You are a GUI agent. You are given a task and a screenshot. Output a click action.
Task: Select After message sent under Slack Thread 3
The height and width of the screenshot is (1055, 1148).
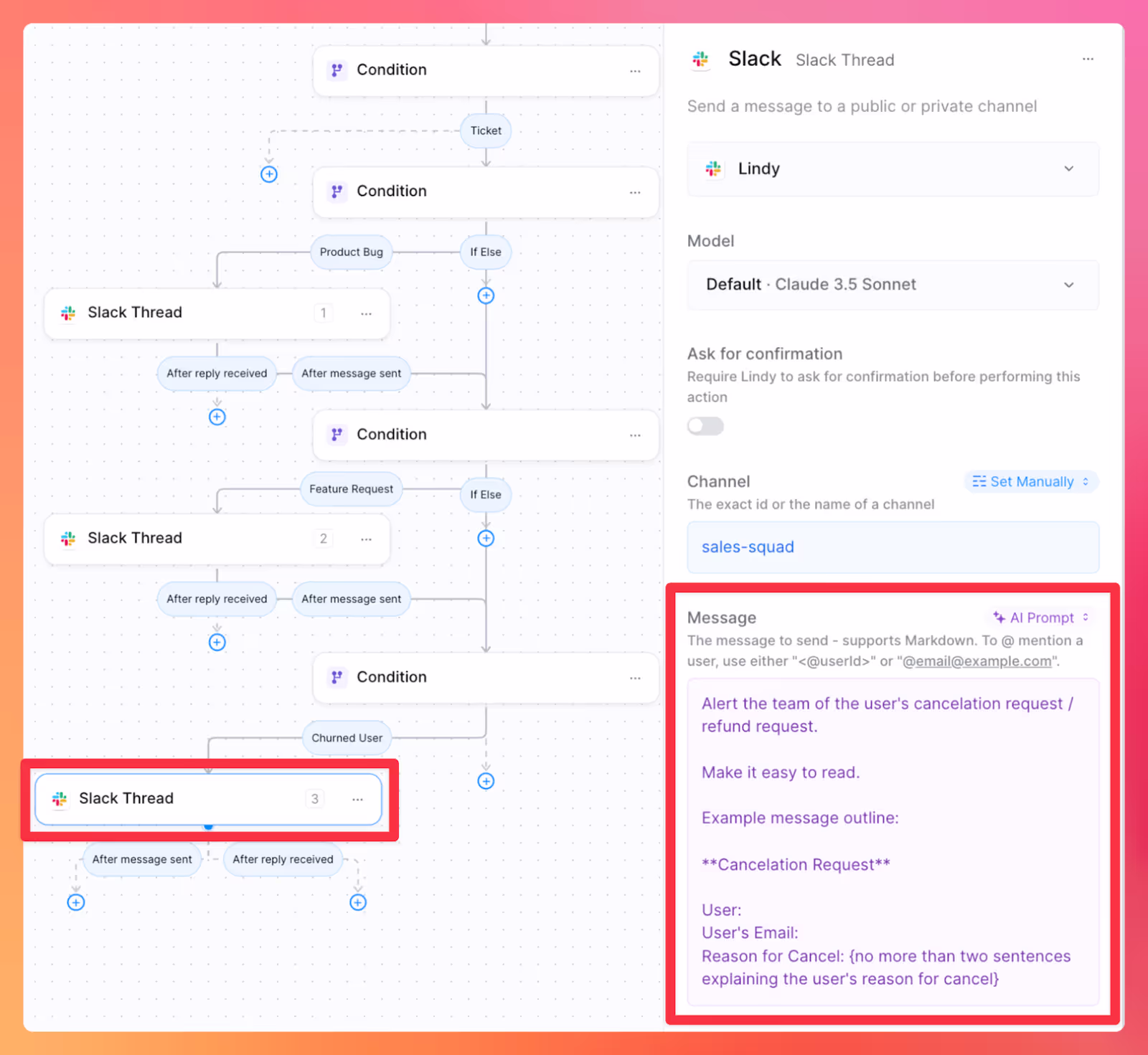(142, 859)
